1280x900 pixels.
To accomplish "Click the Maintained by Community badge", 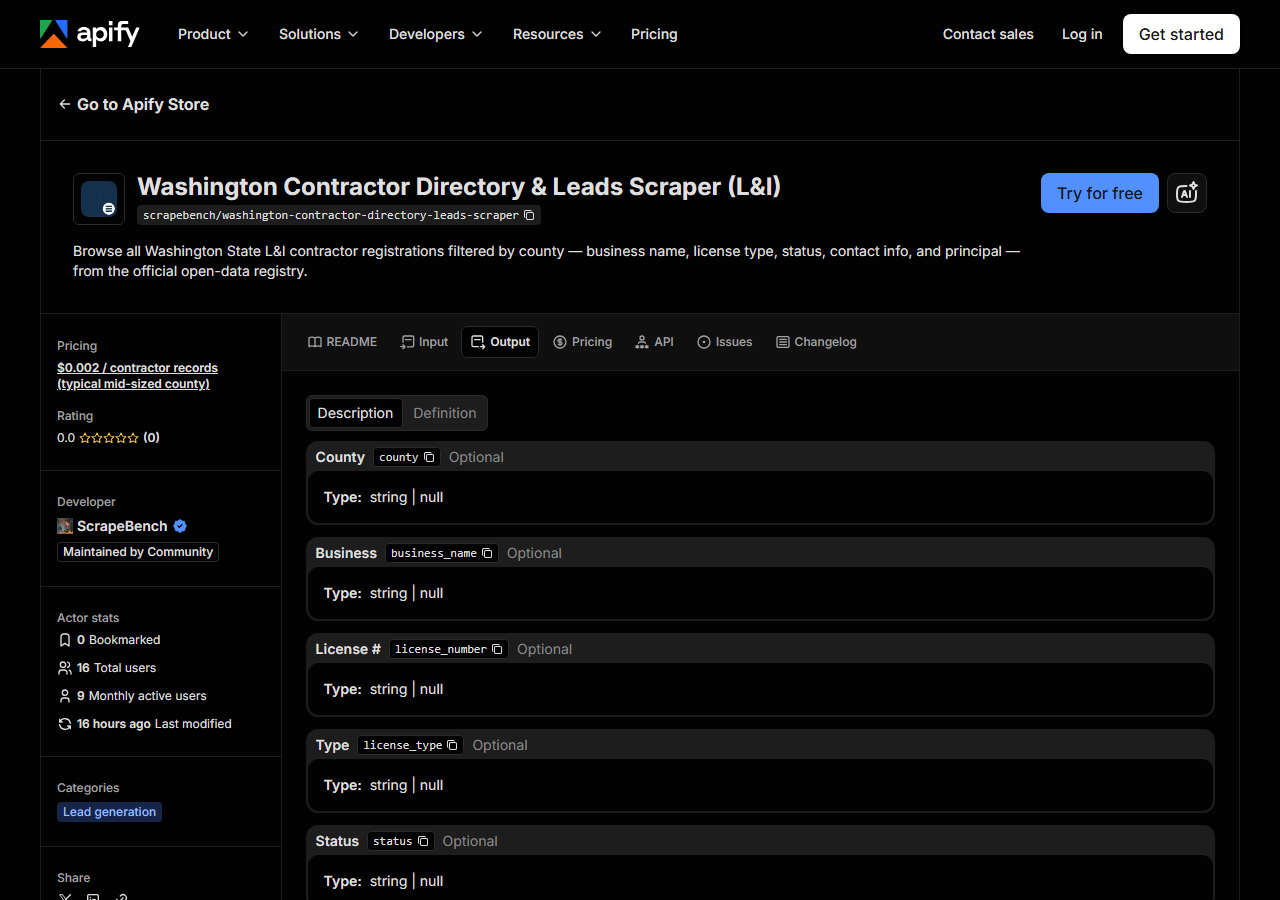I will (x=138, y=552).
